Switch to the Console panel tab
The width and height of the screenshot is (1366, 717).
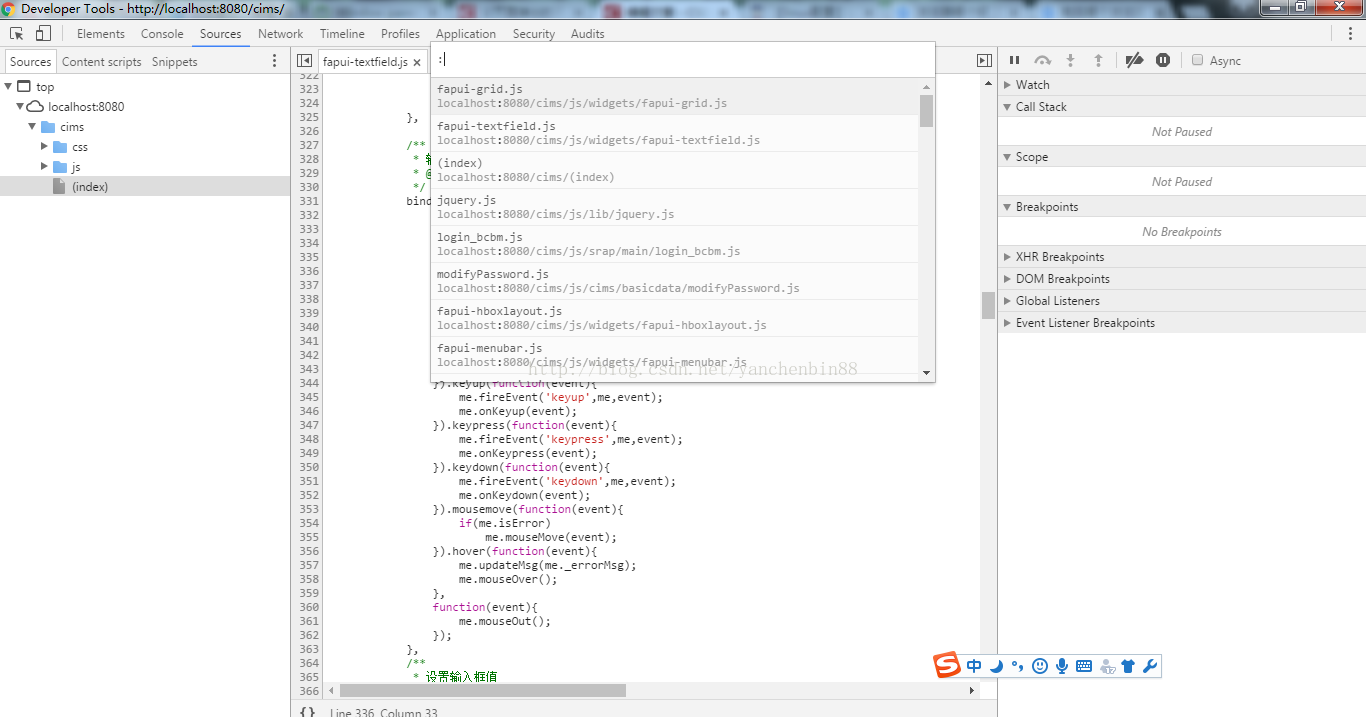pyautogui.click(x=162, y=34)
